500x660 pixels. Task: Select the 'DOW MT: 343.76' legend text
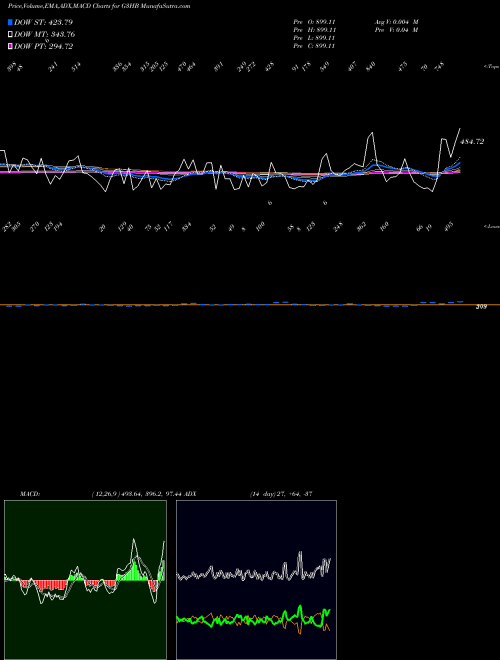tap(44, 34)
